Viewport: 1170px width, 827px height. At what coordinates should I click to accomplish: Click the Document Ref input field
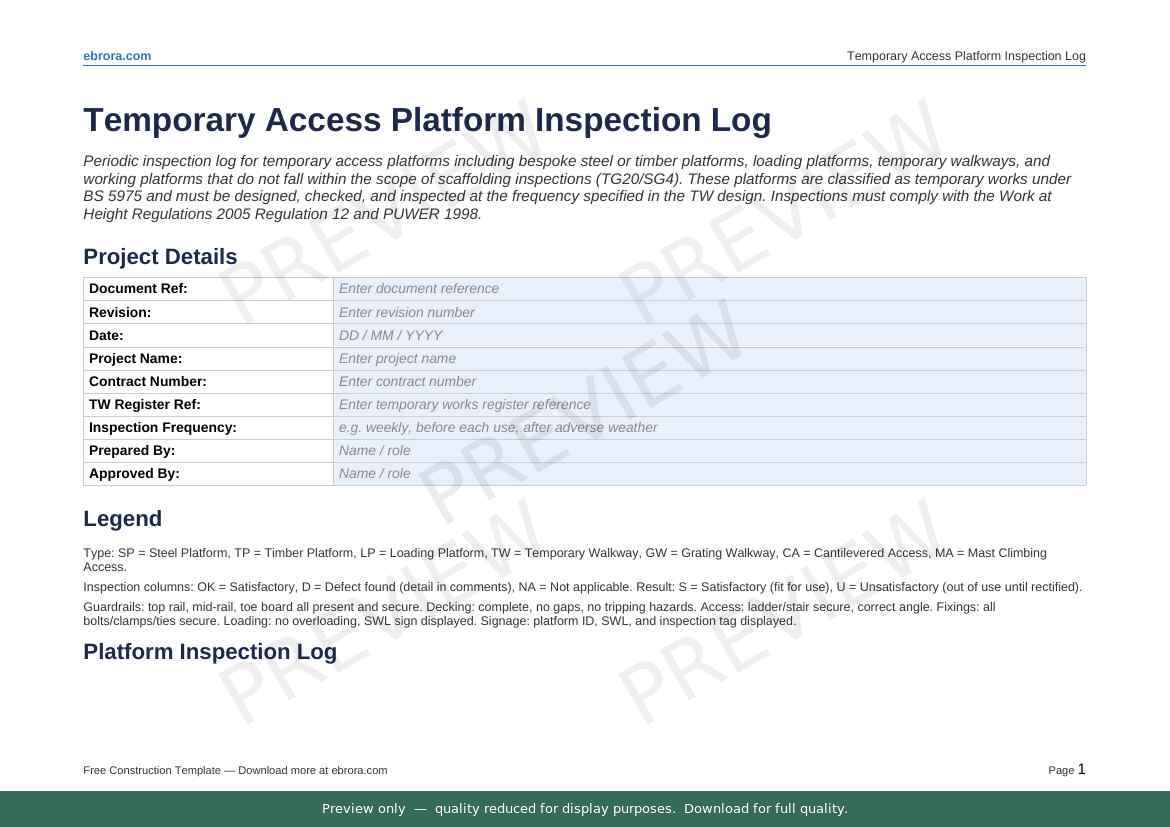[708, 289]
